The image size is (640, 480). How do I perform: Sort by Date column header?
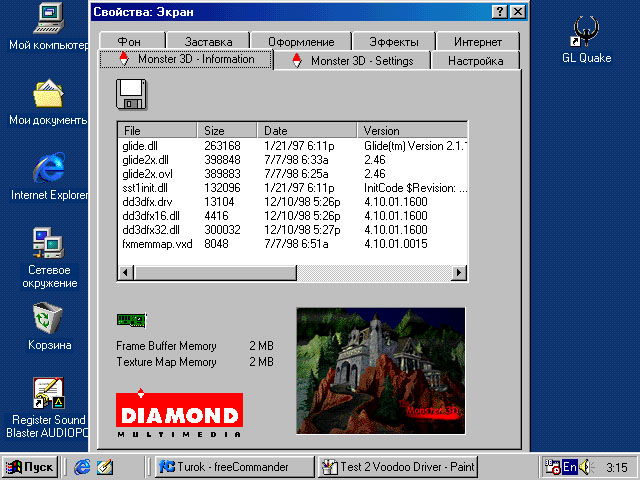pos(307,130)
